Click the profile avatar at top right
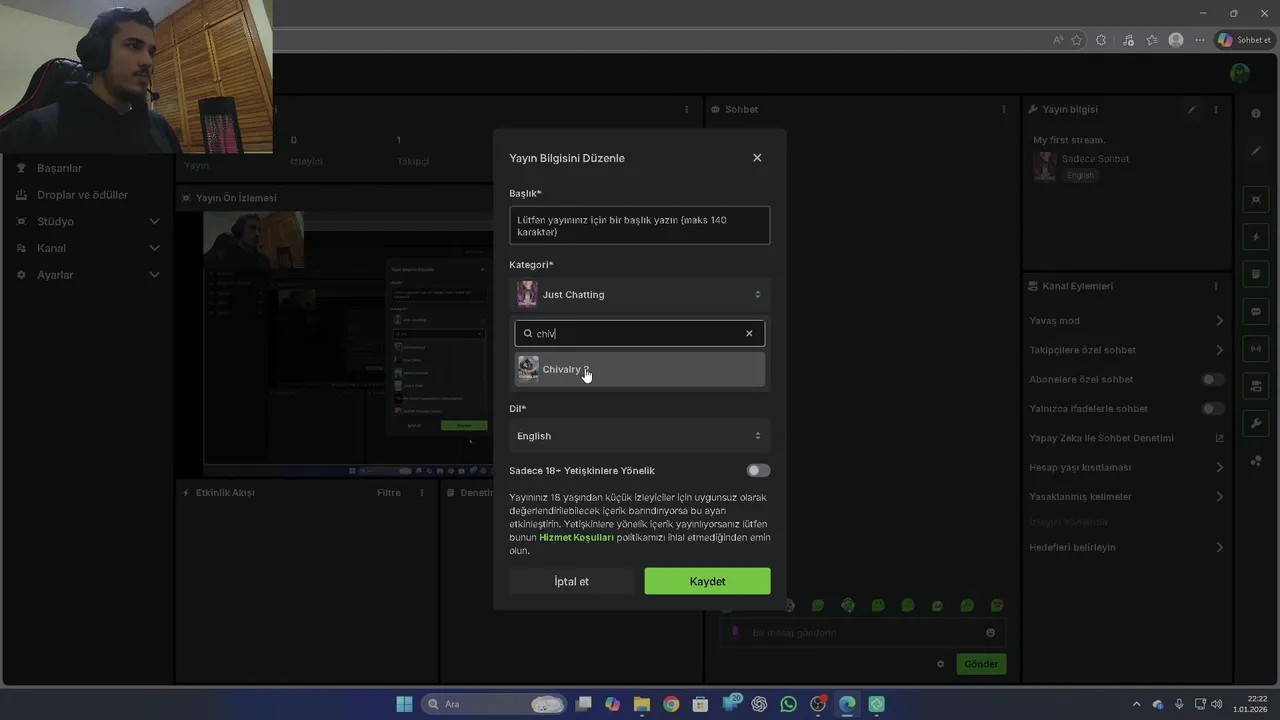Screen dimensions: 1280x720 (1240, 73)
